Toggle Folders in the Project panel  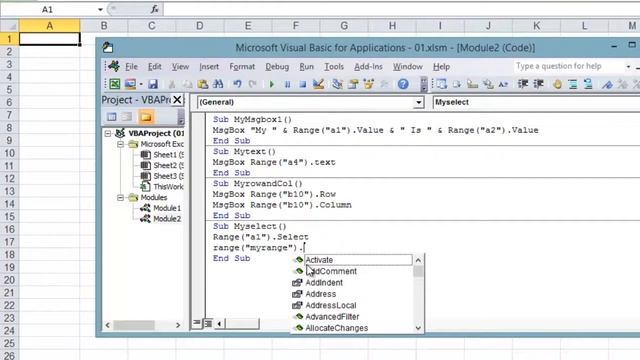click(146, 117)
